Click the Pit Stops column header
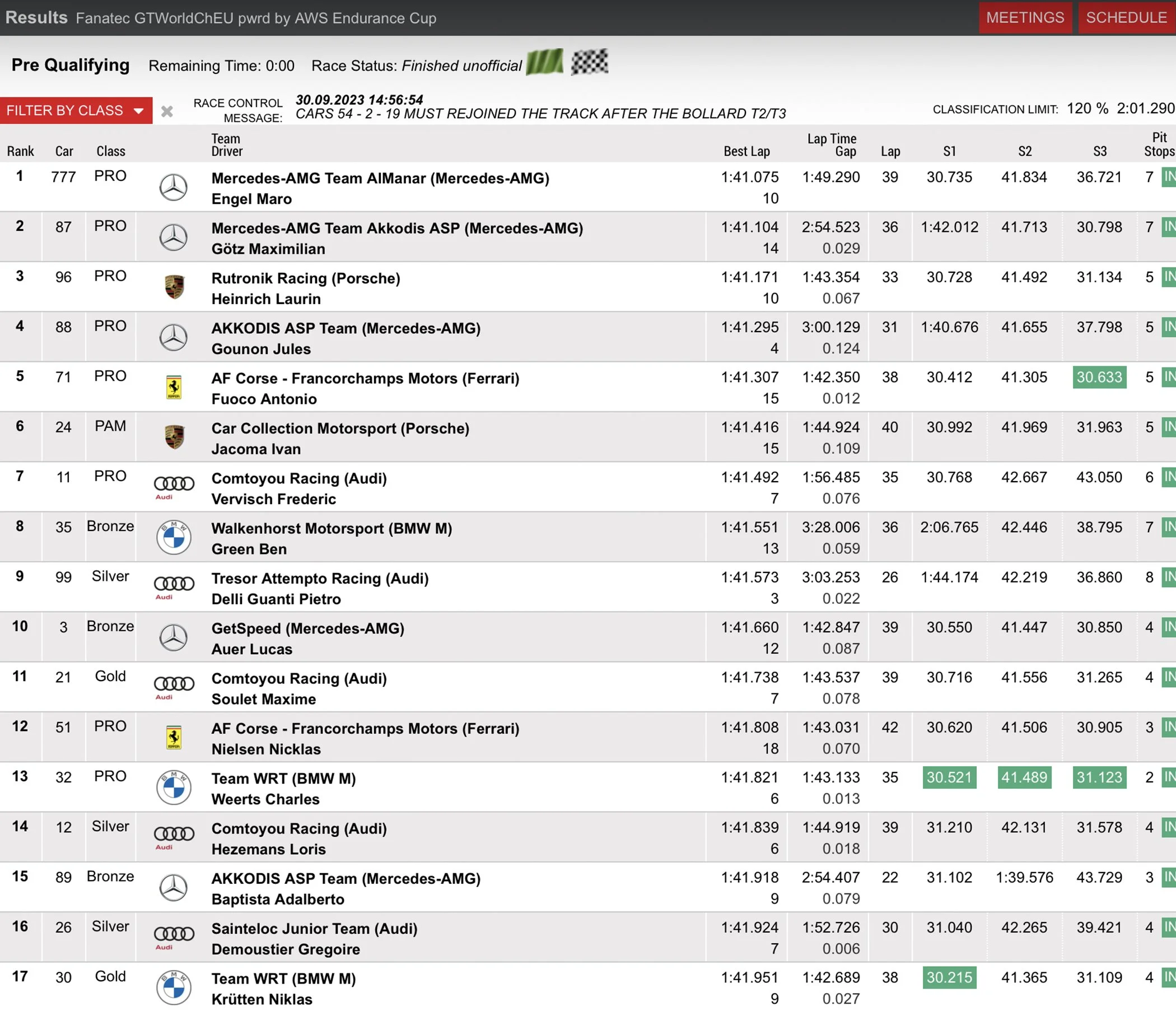 pos(1159,145)
